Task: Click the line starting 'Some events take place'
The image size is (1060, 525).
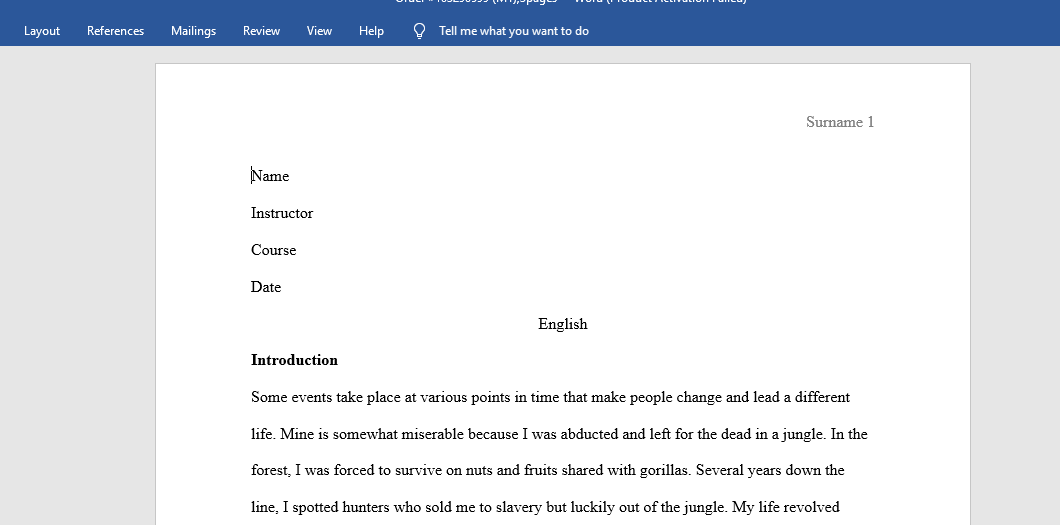Action: (550, 397)
